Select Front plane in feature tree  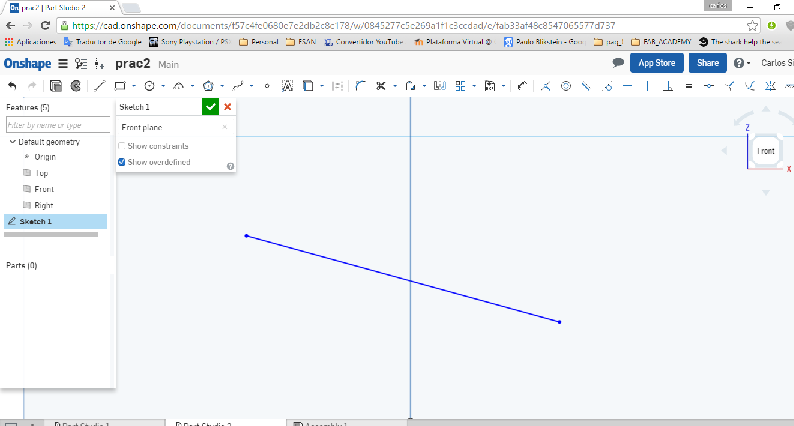(44, 189)
